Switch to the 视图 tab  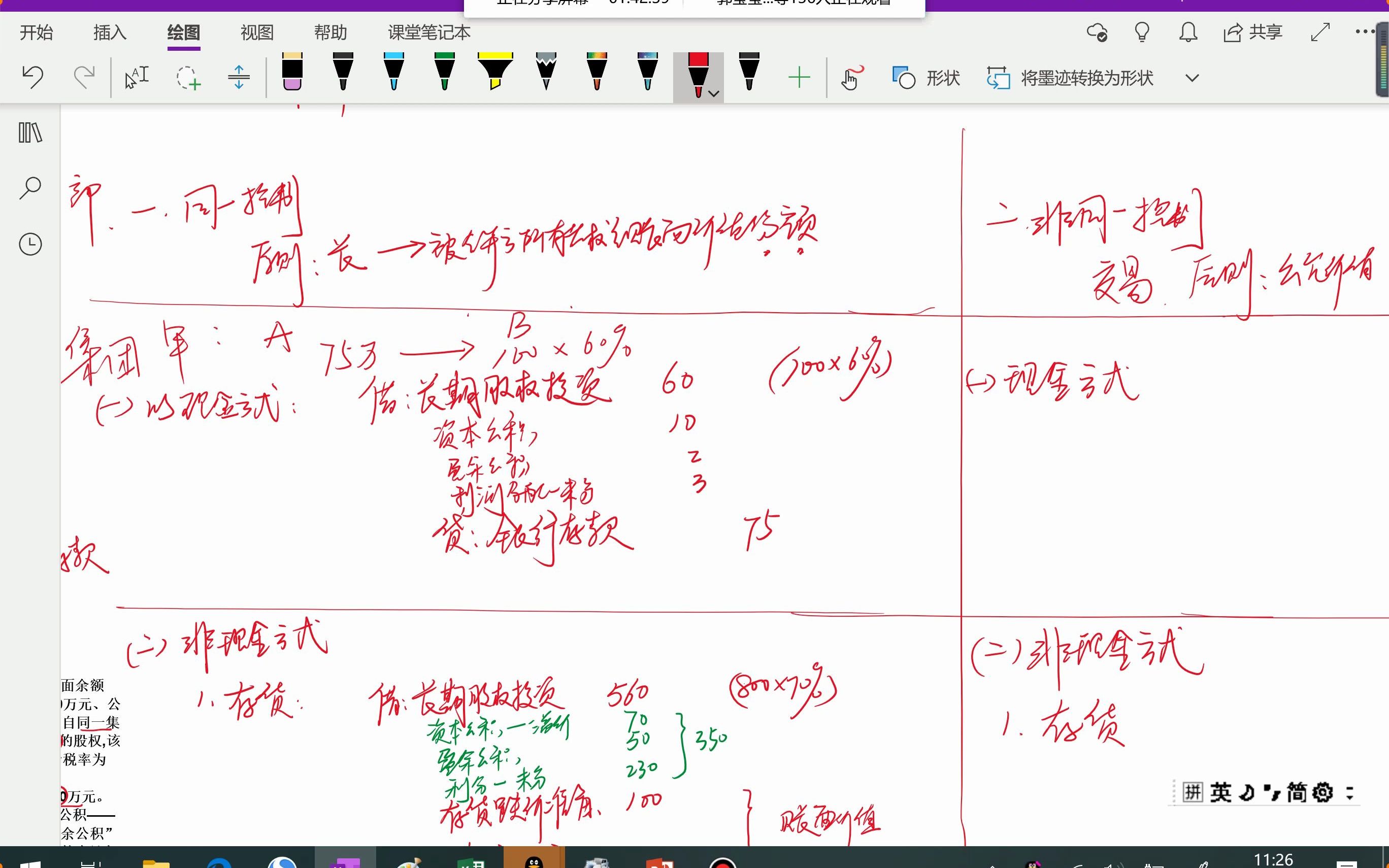[x=257, y=32]
